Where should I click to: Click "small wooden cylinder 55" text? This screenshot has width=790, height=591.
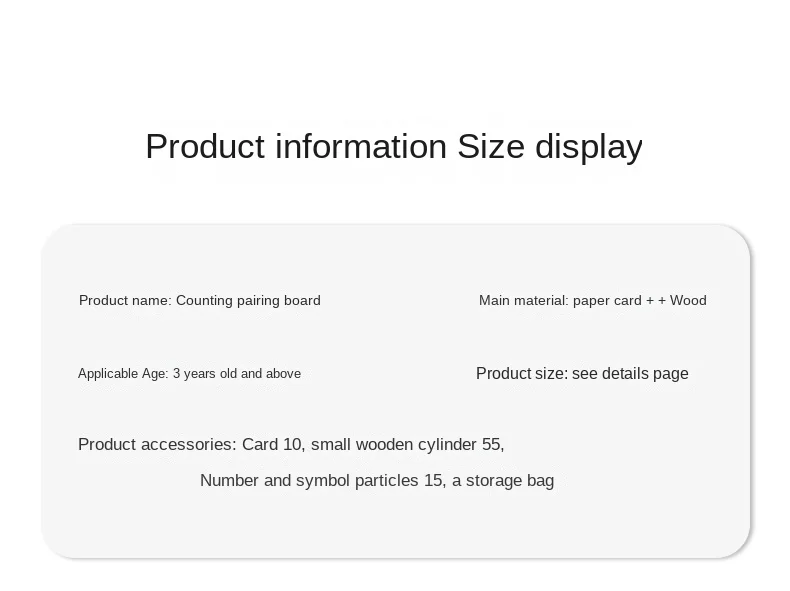(x=407, y=444)
